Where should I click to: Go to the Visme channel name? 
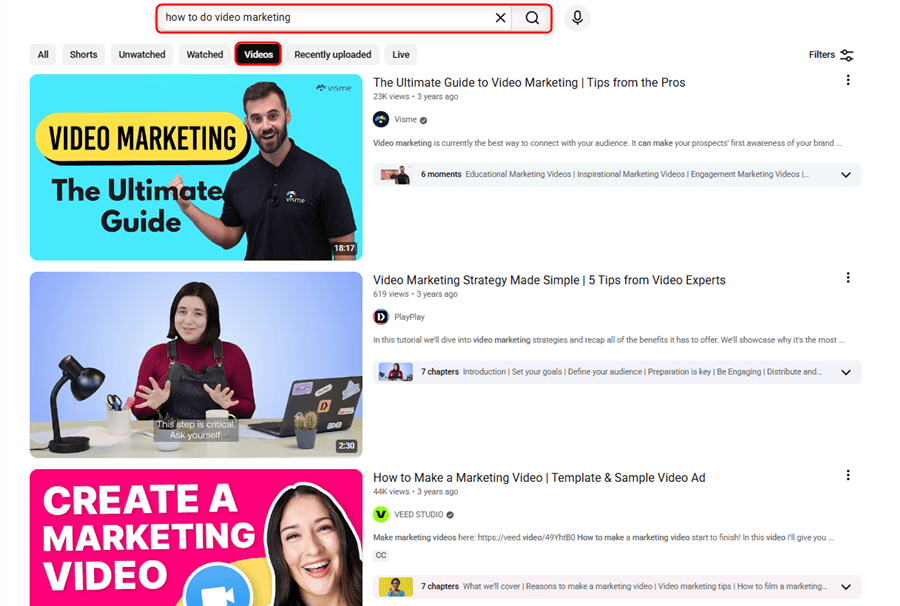[405, 119]
